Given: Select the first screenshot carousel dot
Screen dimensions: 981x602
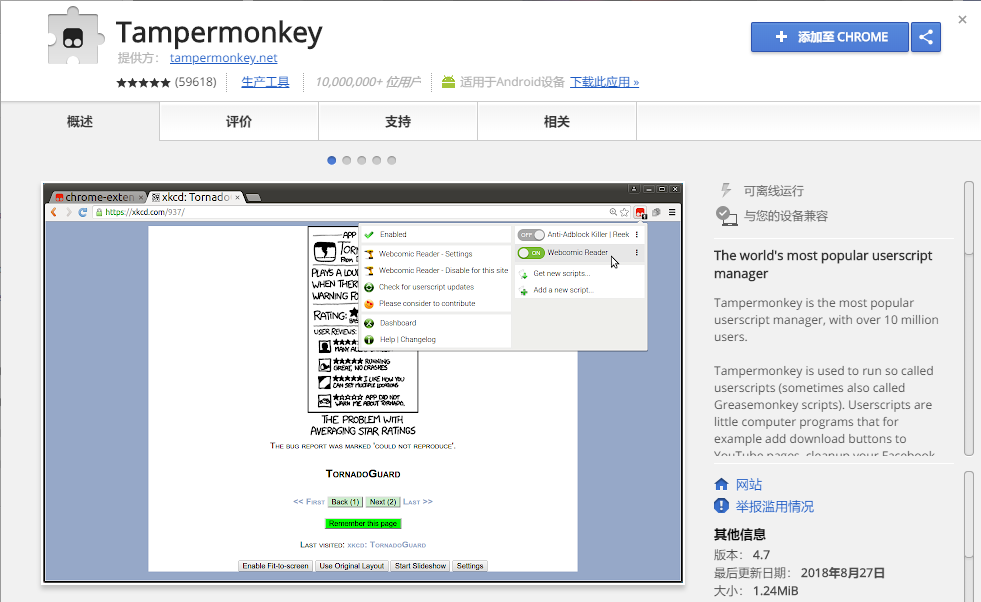Looking at the screenshot, I should [332, 160].
